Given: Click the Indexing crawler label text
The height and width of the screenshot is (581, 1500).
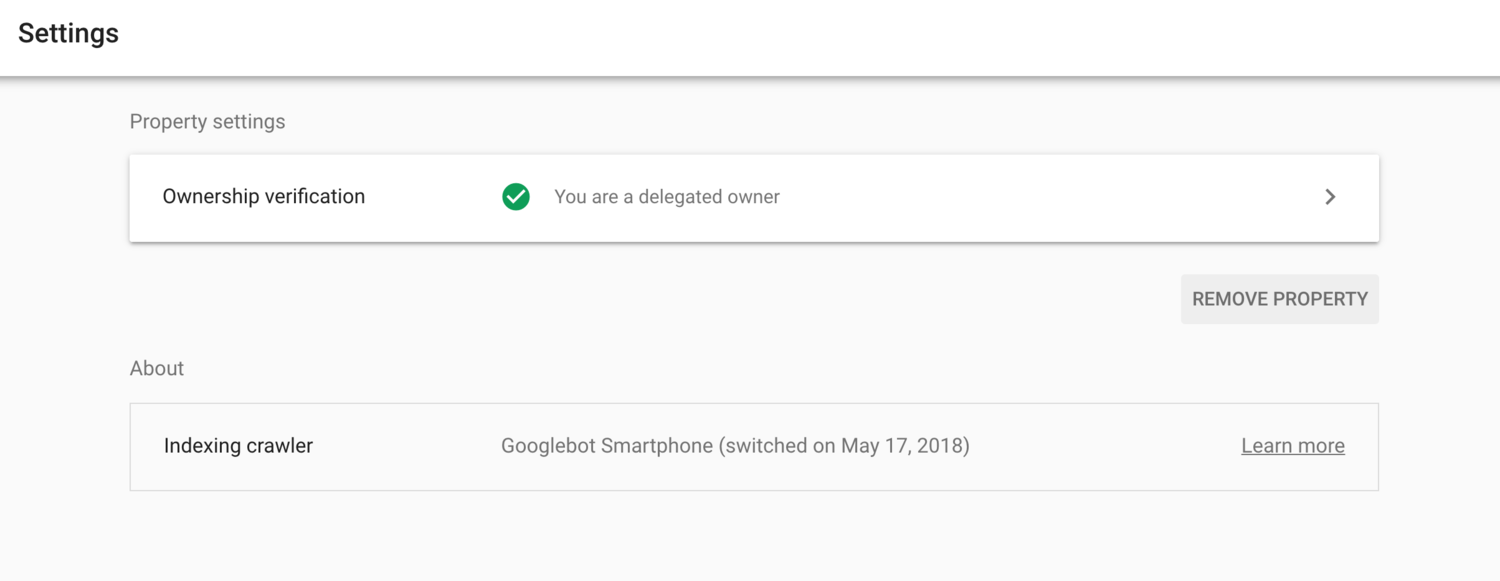Looking at the screenshot, I should 238,446.
